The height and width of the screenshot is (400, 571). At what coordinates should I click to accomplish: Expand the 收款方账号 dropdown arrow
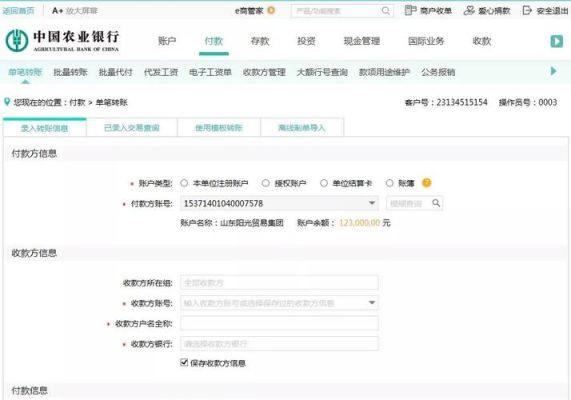[372, 303]
